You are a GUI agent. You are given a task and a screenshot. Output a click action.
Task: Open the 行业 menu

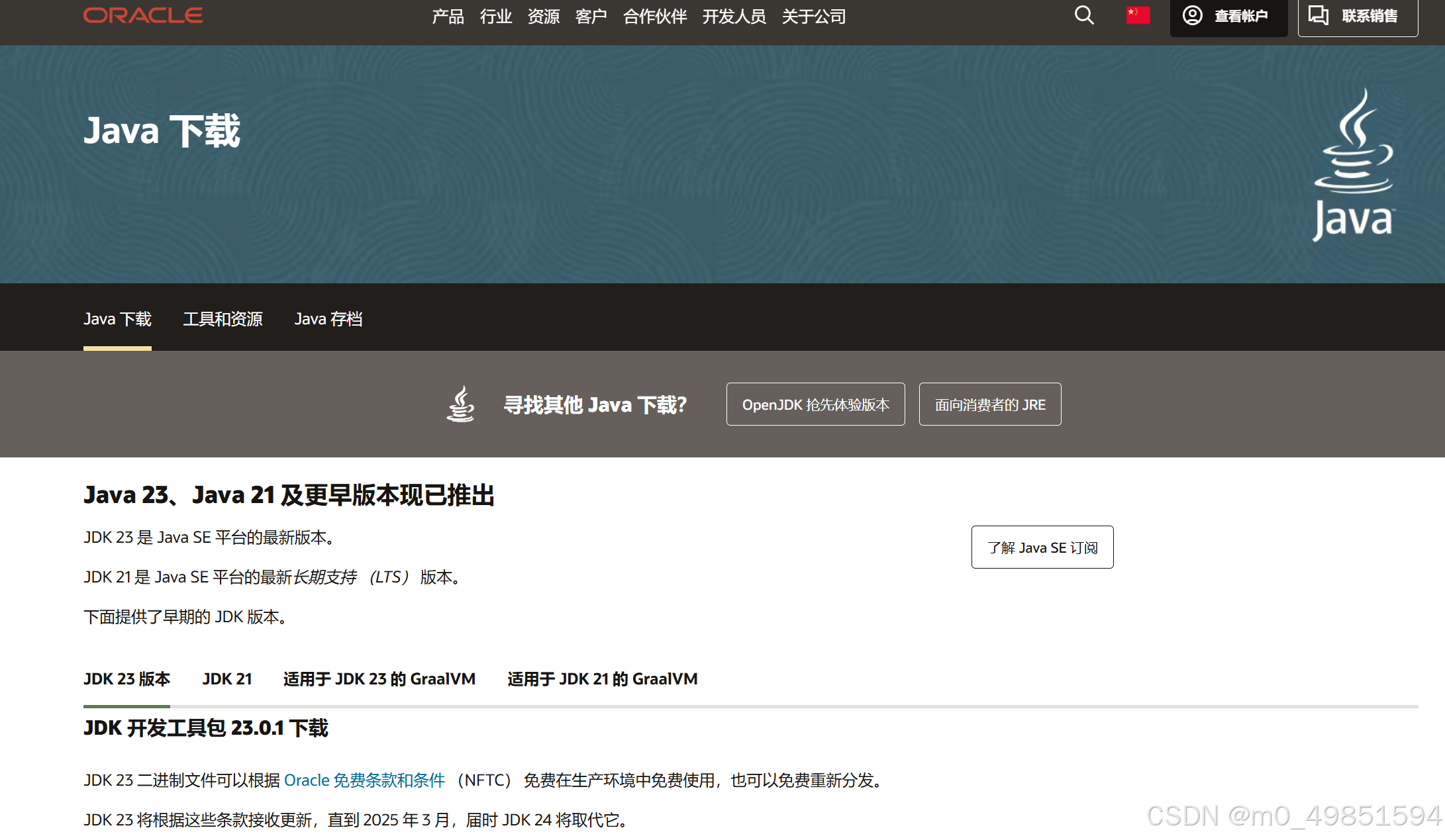click(496, 16)
